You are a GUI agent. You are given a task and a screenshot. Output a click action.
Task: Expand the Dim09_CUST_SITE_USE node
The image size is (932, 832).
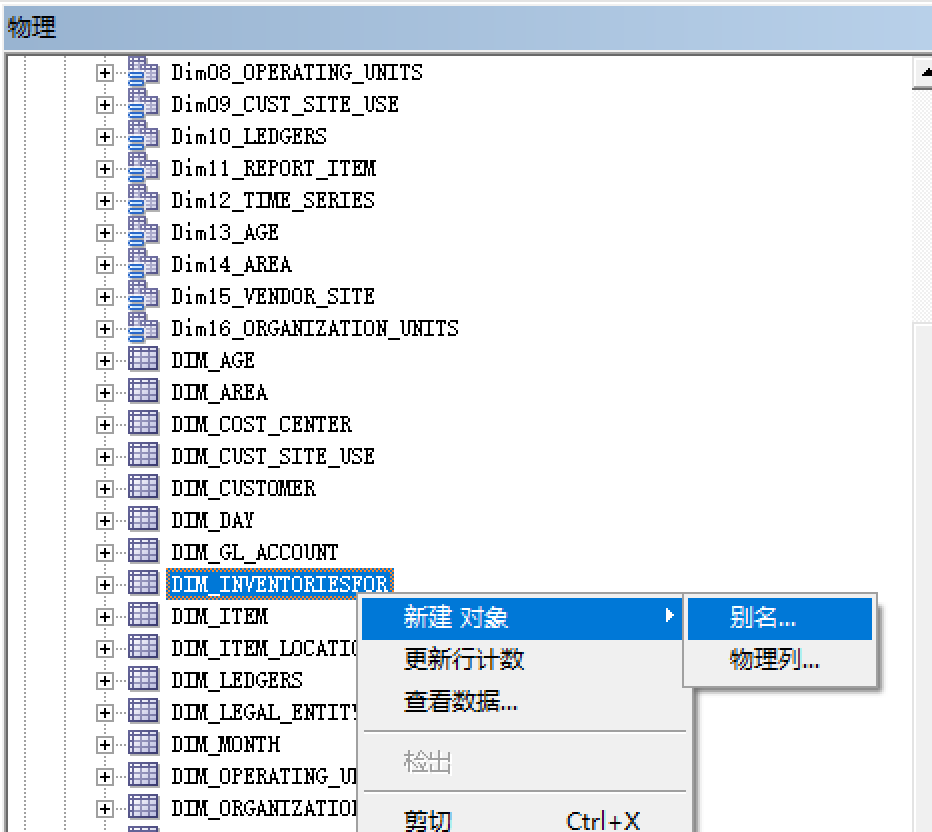coord(105,105)
